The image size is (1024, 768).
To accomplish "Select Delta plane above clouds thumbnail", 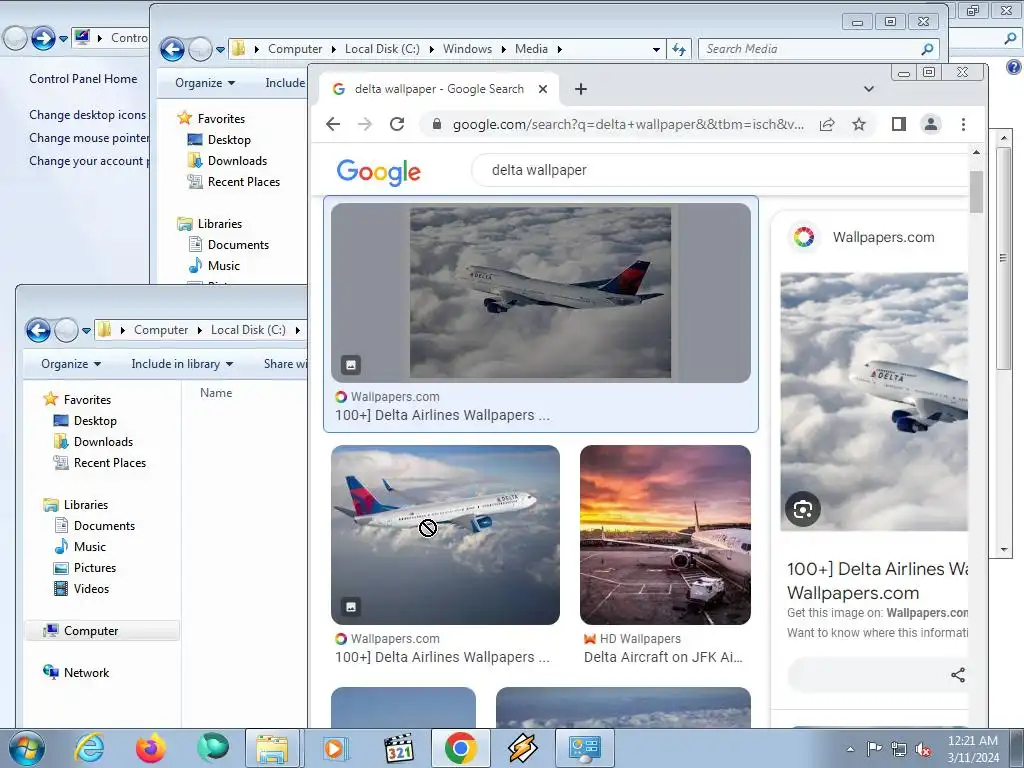I will [x=445, y=535].
